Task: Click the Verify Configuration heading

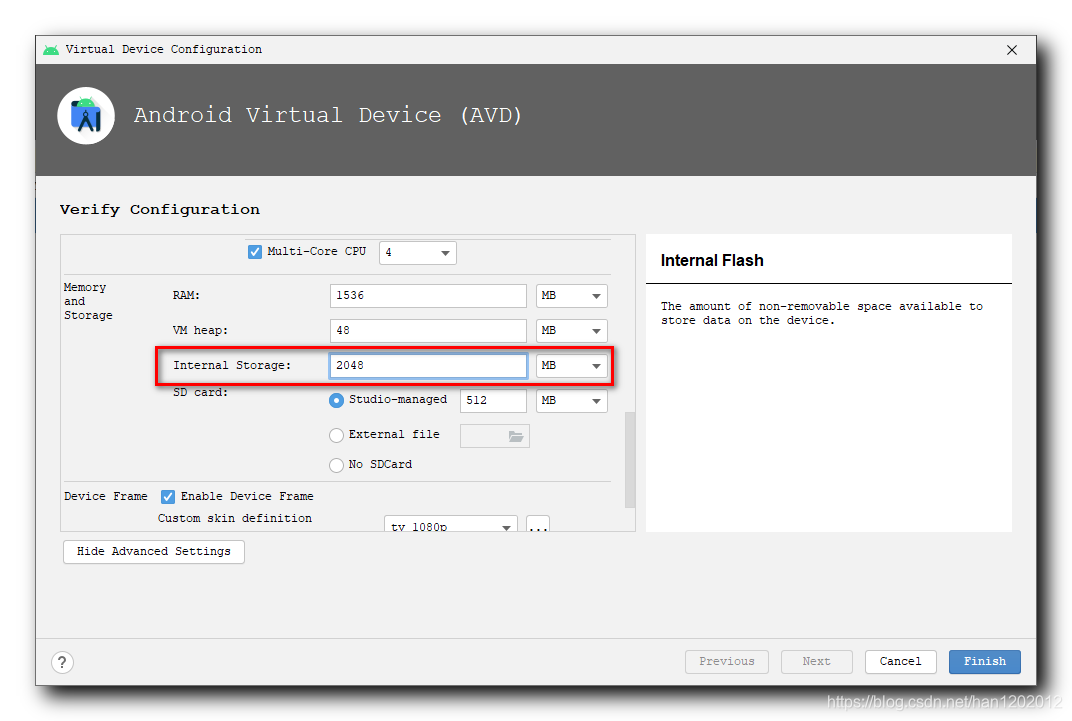Action: [160, 210]
